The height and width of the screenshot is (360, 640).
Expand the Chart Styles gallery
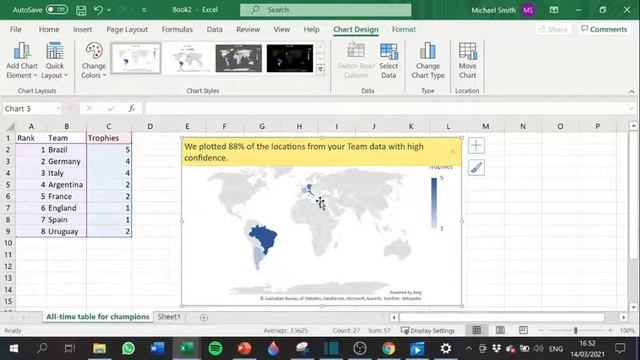[x=320, y=69]
